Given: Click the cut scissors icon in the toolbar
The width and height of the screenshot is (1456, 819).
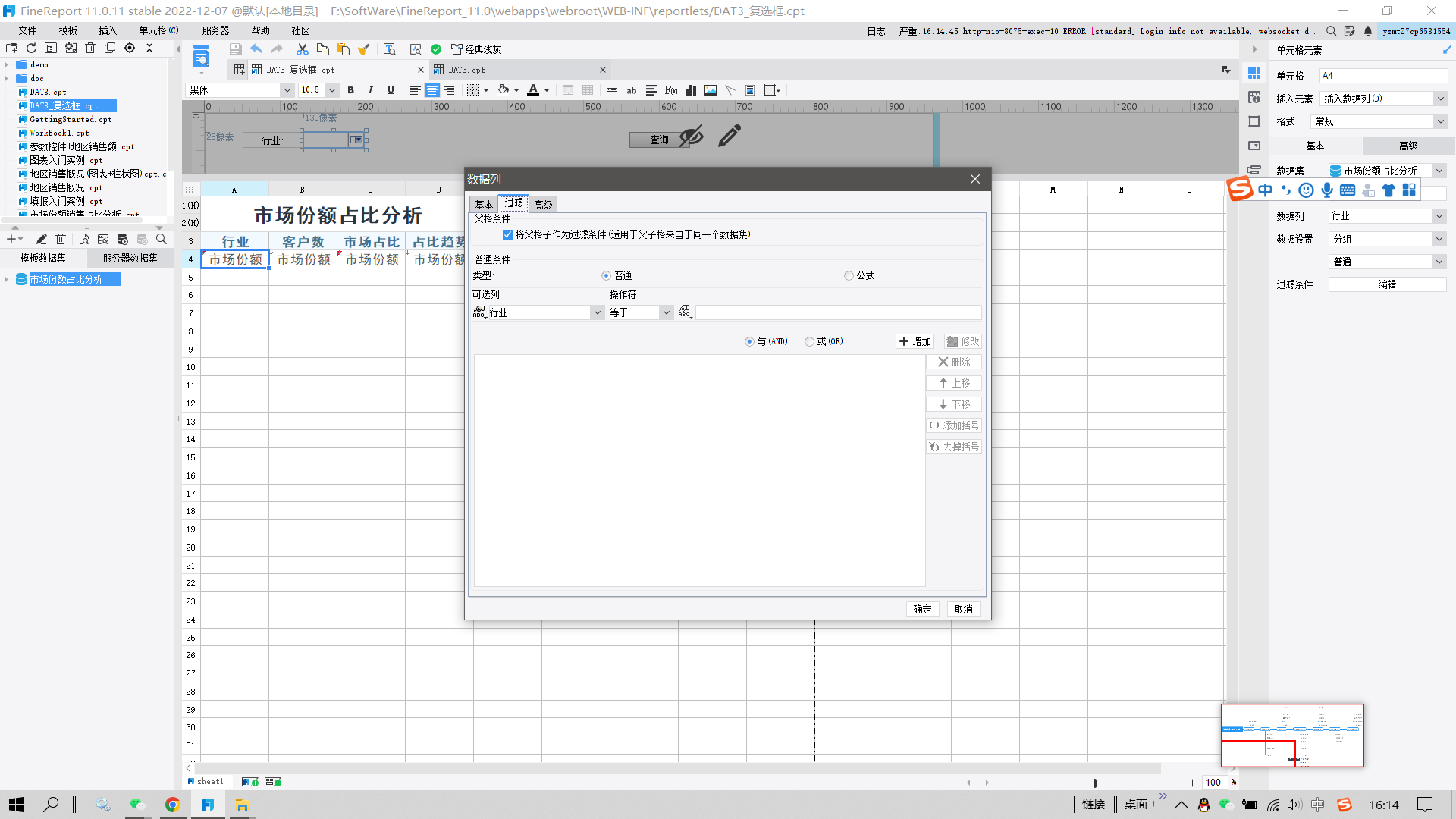Looking at the screenshot, I should point(302,49).
